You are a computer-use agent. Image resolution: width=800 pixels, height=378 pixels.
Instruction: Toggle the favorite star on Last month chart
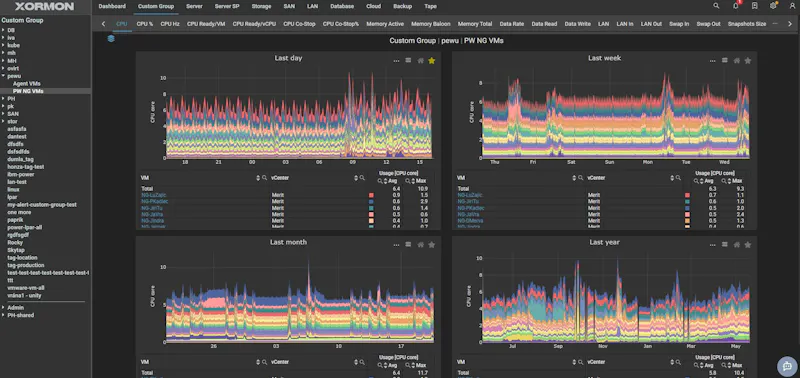[432, 244]
